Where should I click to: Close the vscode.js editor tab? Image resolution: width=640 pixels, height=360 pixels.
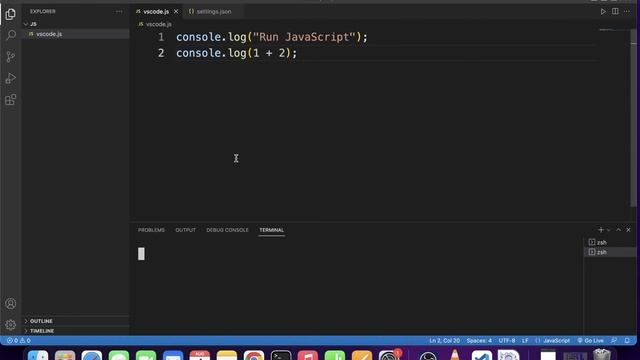[x=176, y=11]
